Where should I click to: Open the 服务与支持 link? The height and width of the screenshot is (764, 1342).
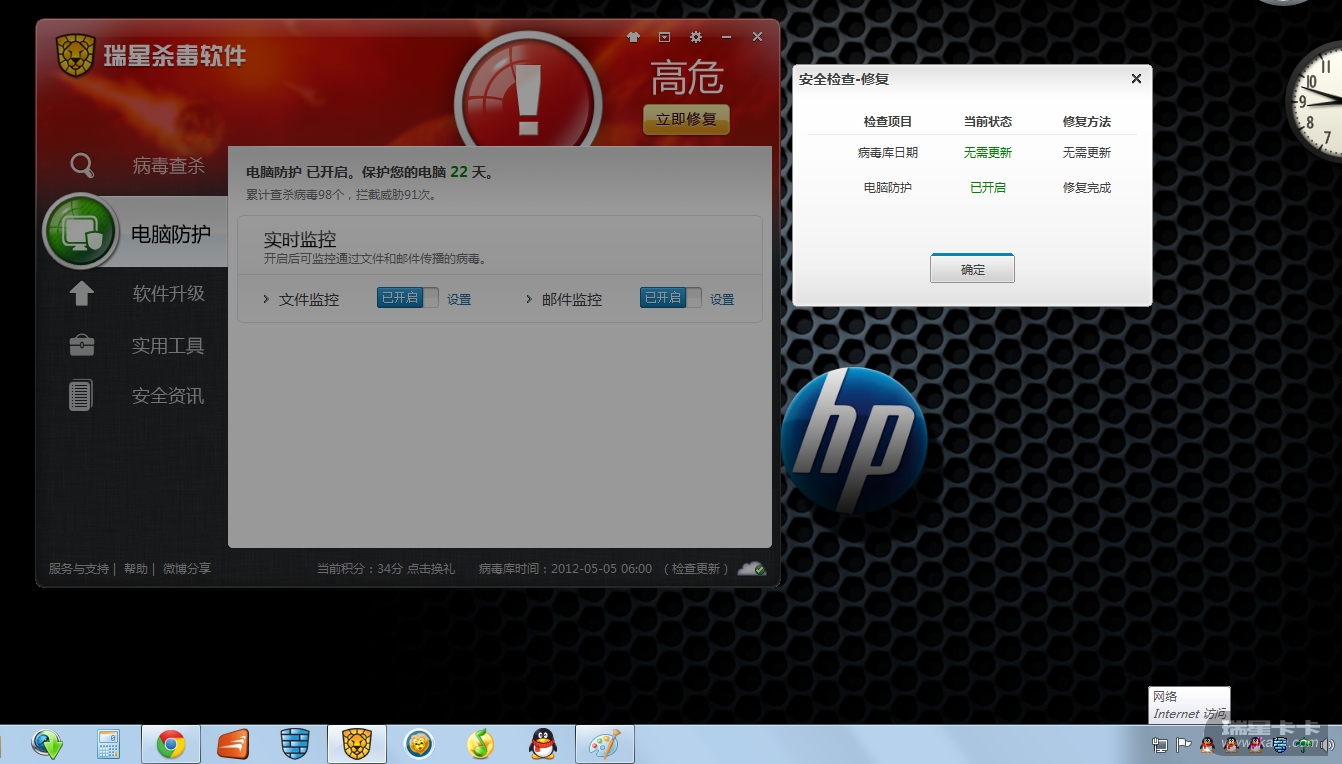point(79,568)
